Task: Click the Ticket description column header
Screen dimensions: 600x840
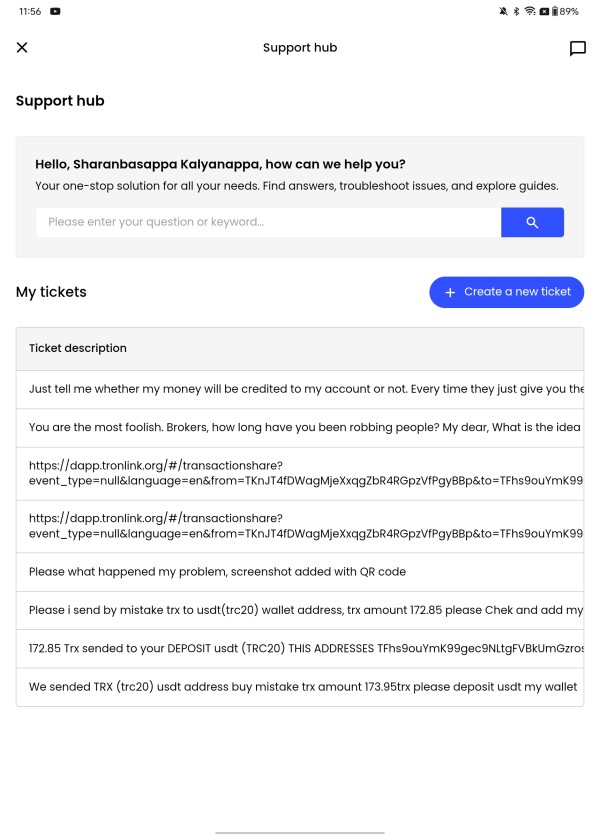Action: point(78,348)
